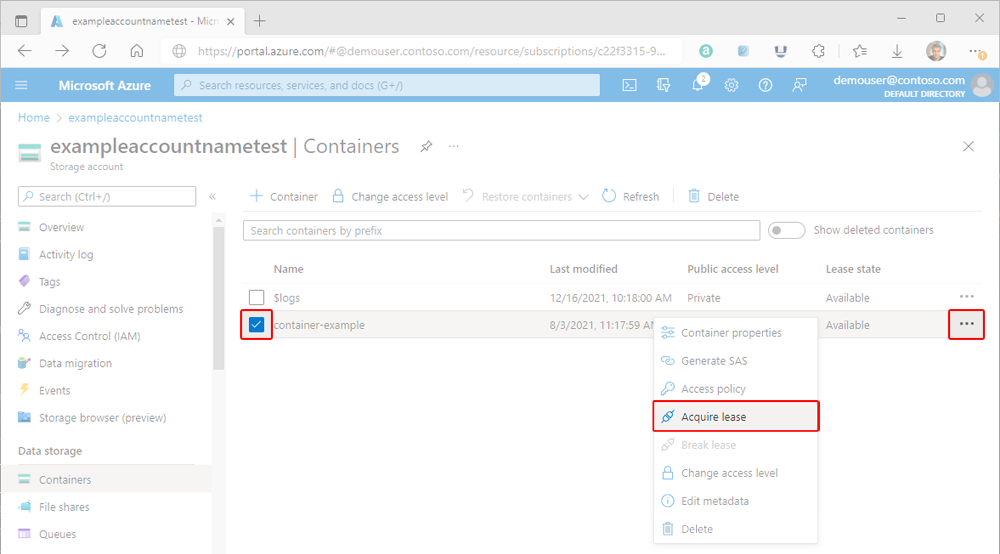Choose Delete in context menu

coord(735,529)
